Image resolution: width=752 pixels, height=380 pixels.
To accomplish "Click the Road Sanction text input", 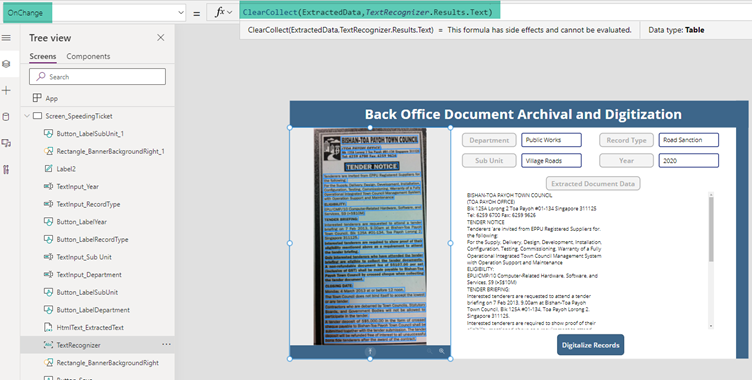I will pos(689,140).
